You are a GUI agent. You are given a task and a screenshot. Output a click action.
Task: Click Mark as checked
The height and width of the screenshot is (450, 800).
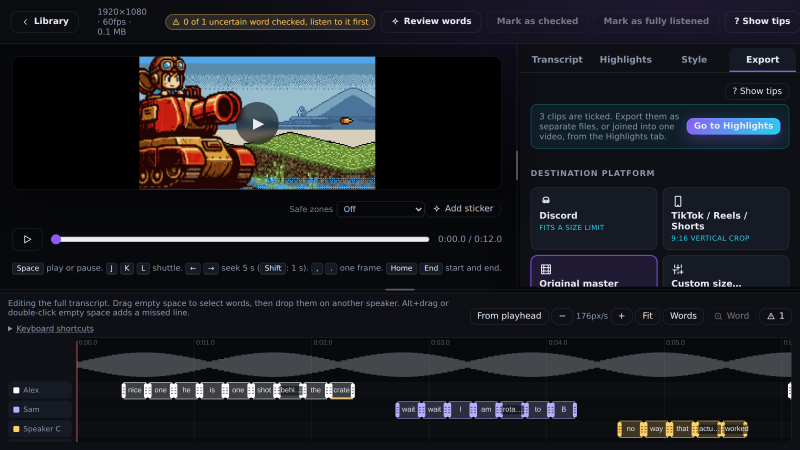pos(537,21)
